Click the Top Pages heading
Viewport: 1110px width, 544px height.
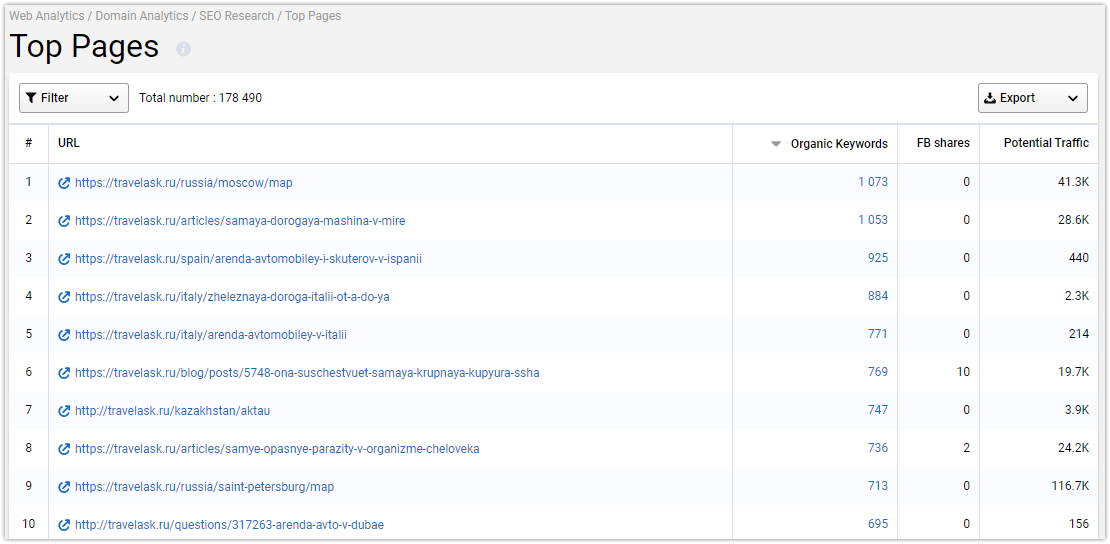[x=84, y=47]
